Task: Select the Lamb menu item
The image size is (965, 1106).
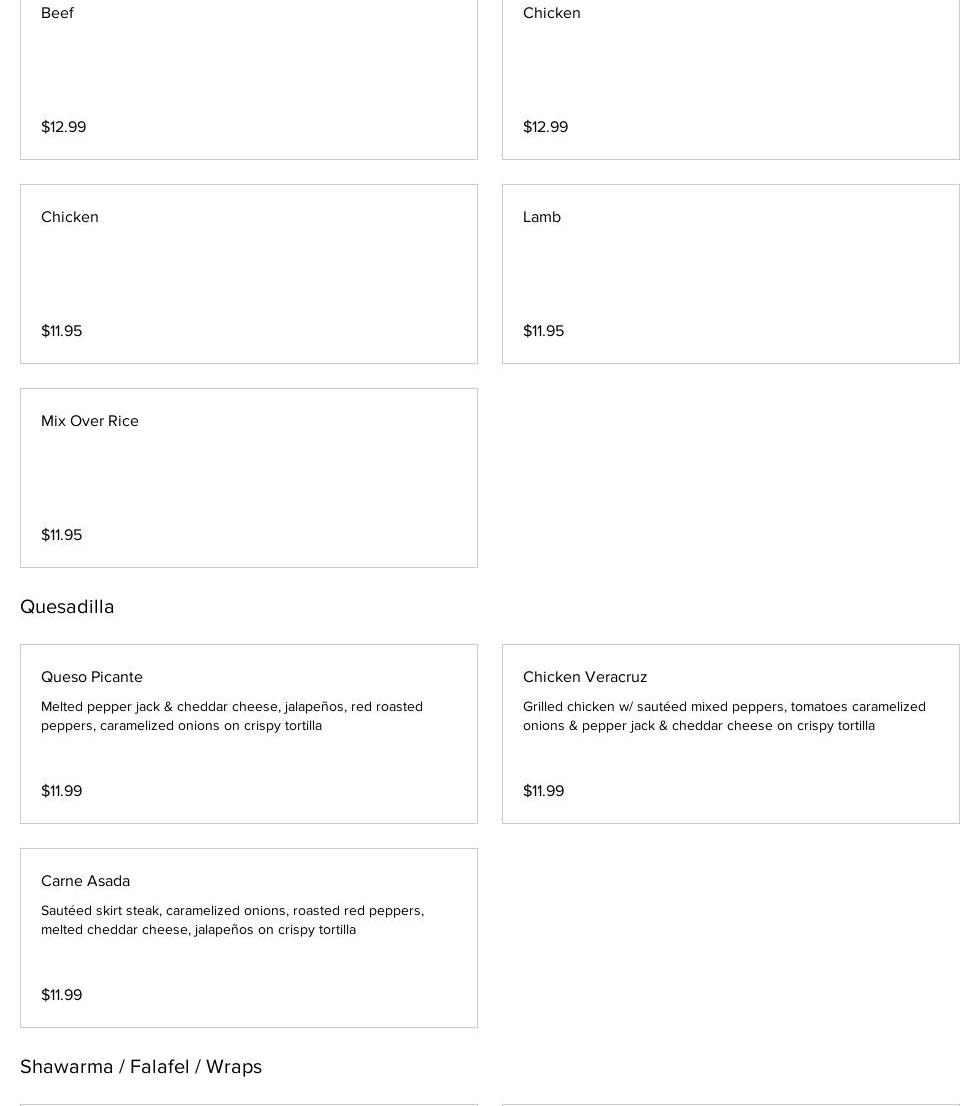Action: click(x=542, y=217)
